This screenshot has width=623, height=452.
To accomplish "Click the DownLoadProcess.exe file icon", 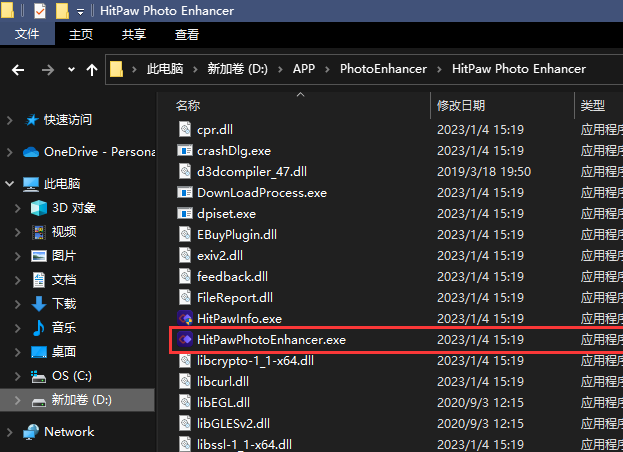I will pyautogui.click(x=185, y=193).
